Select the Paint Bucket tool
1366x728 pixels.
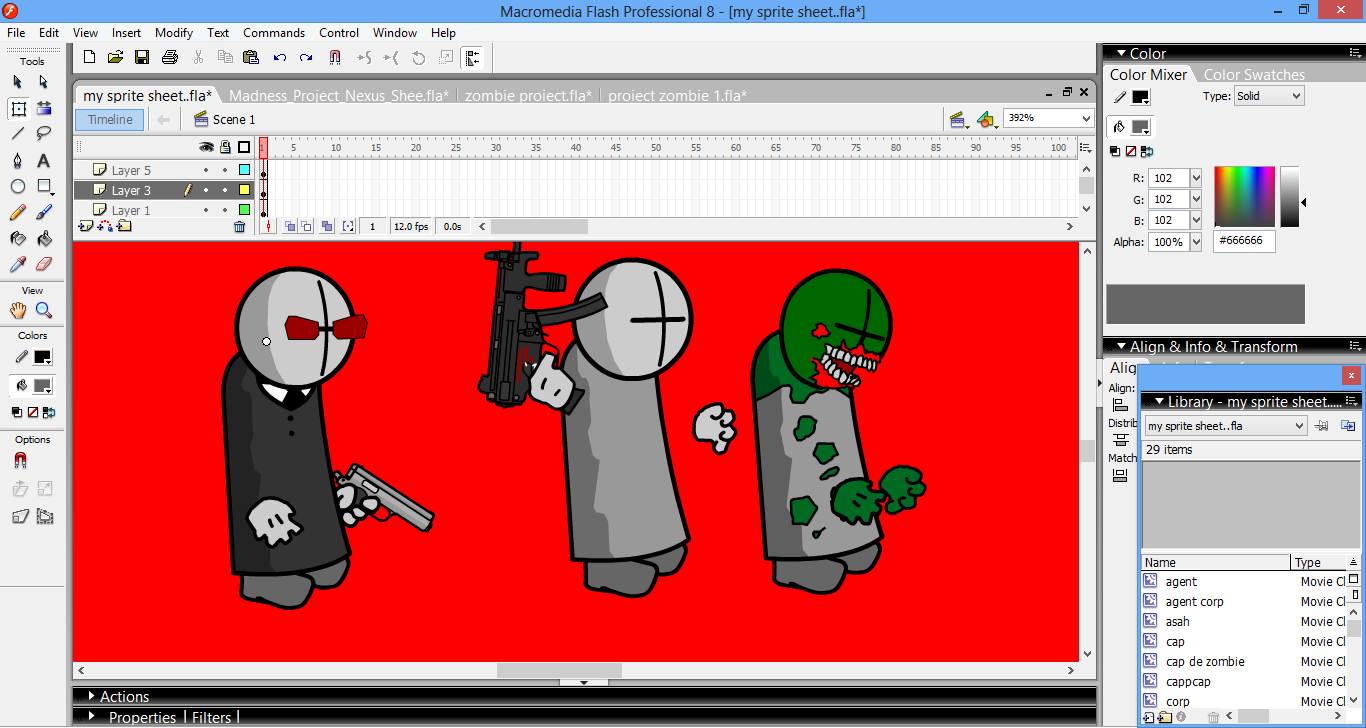[x=44, y=238]
